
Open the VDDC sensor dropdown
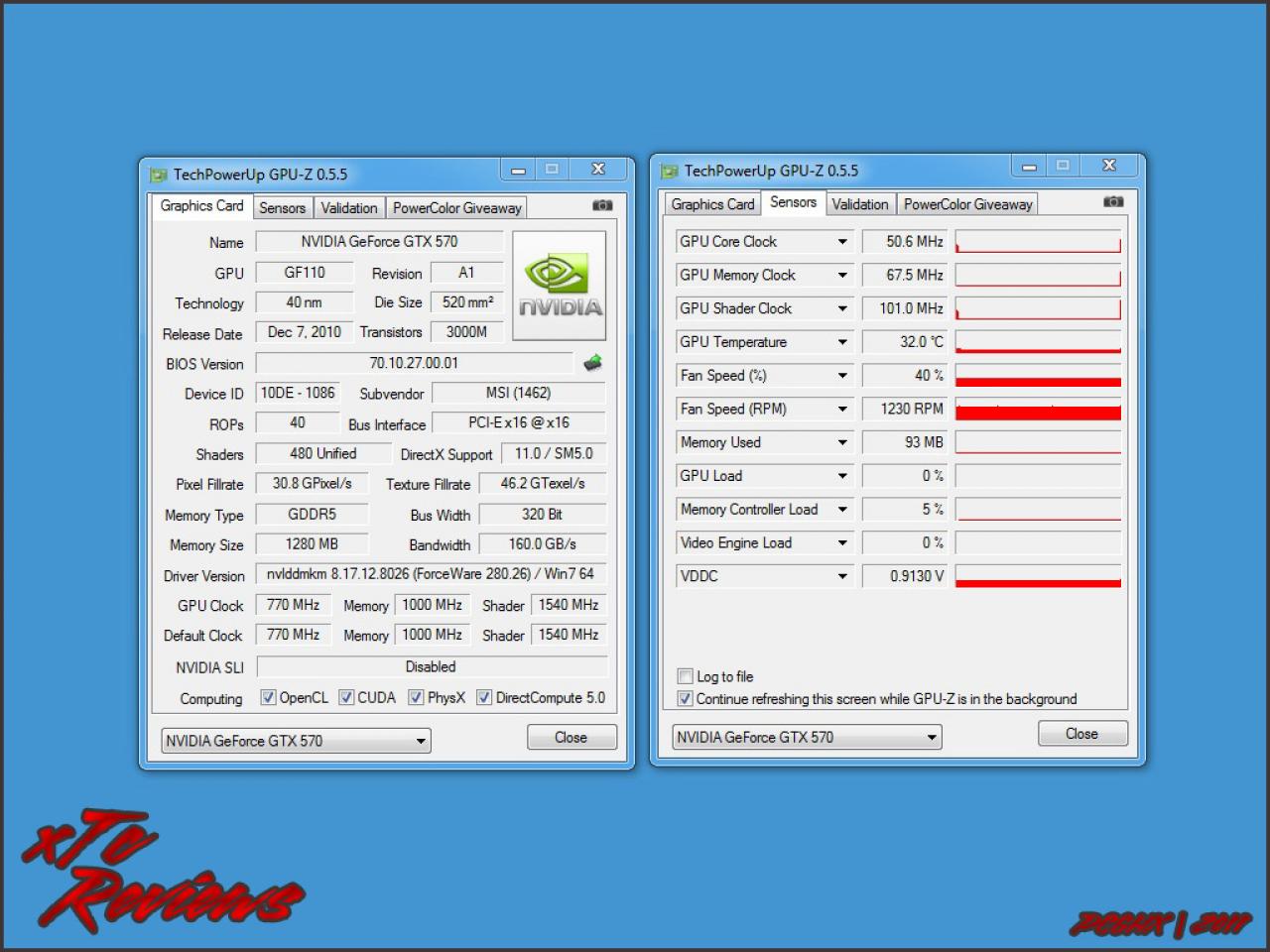[842, 576]
